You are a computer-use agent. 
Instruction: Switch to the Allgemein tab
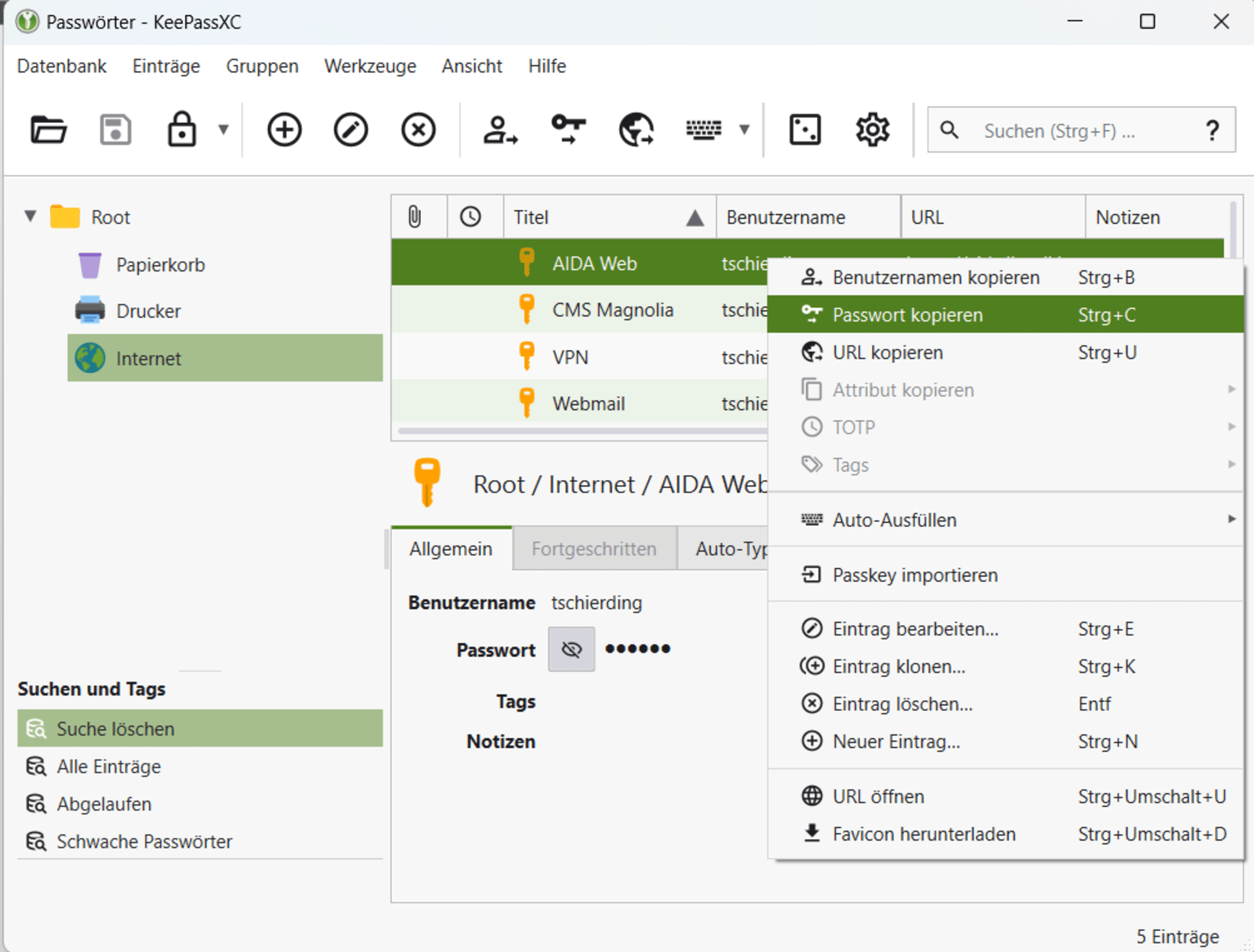click(451, 549)
